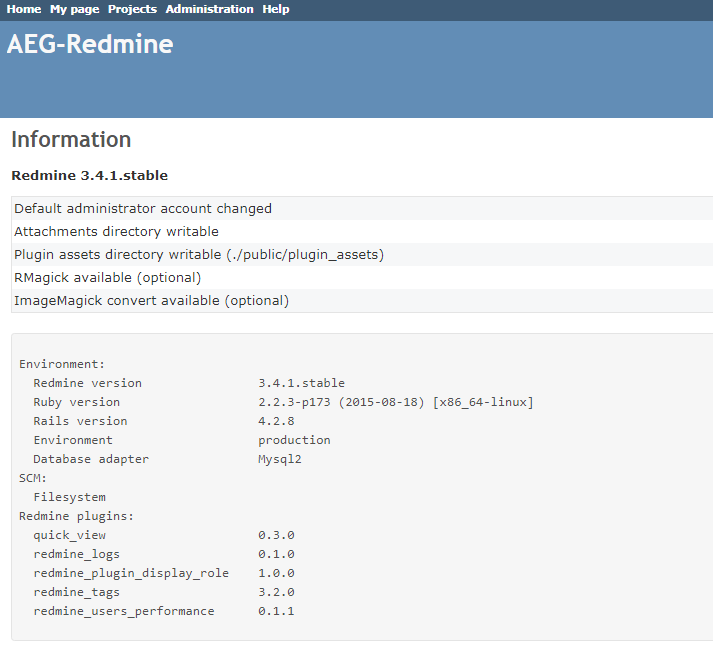Image resolution: width=713 pixels, height=660 pixels.
Task: Select Redmine version value in environment block
Action: (x=301, y=383)
